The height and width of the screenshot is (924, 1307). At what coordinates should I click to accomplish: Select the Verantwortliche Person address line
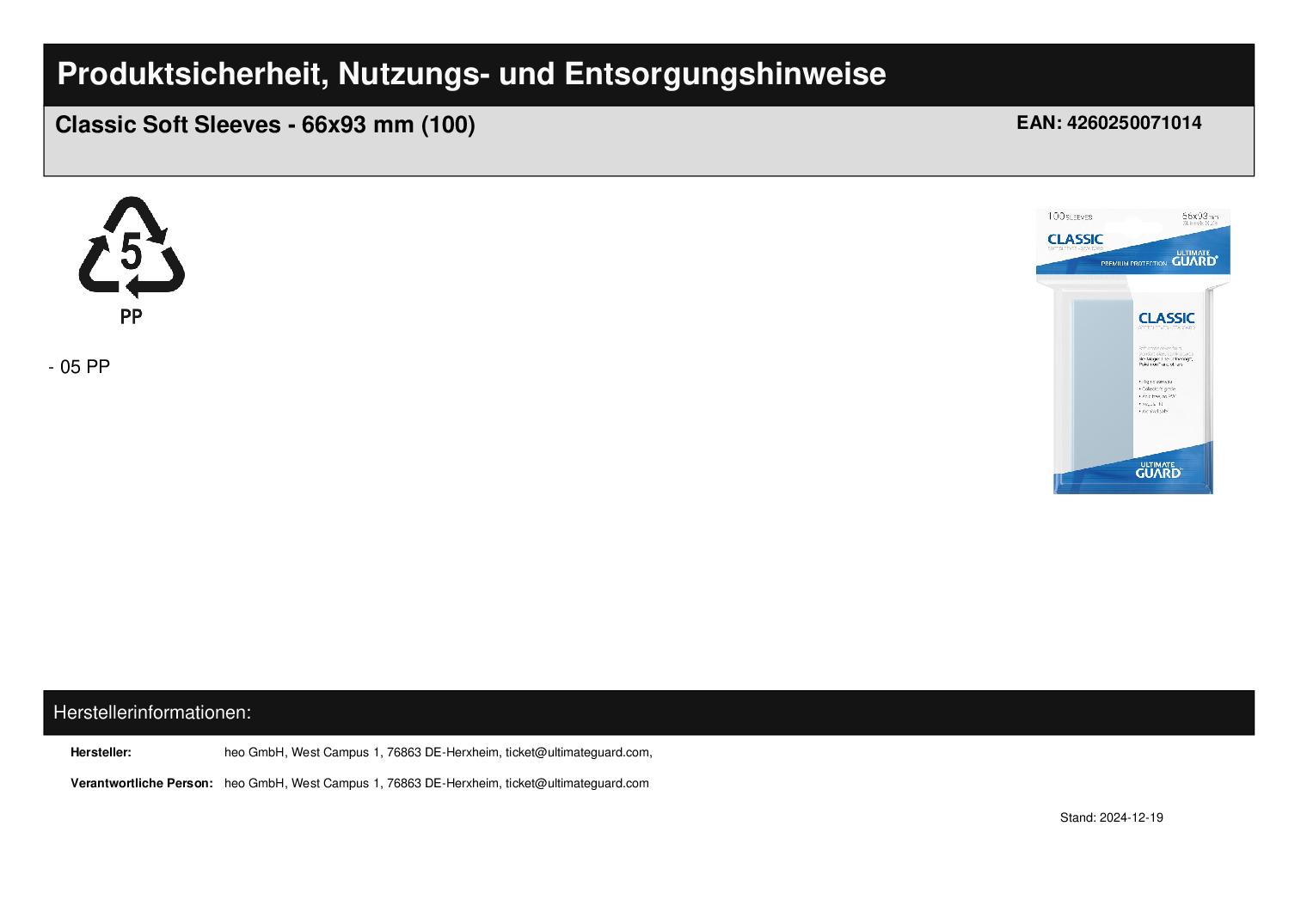(437, 783)
